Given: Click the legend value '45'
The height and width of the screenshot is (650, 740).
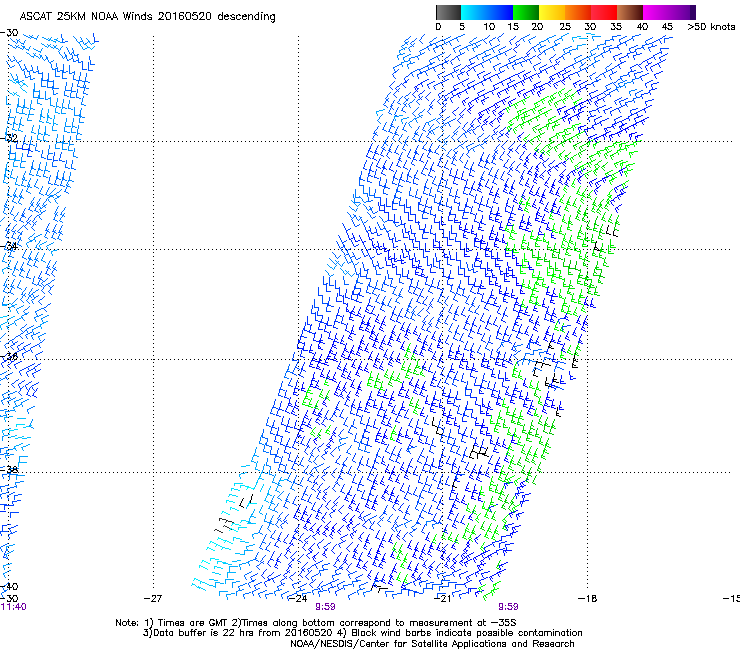Looking at the screenshot, I should point(667,27).
